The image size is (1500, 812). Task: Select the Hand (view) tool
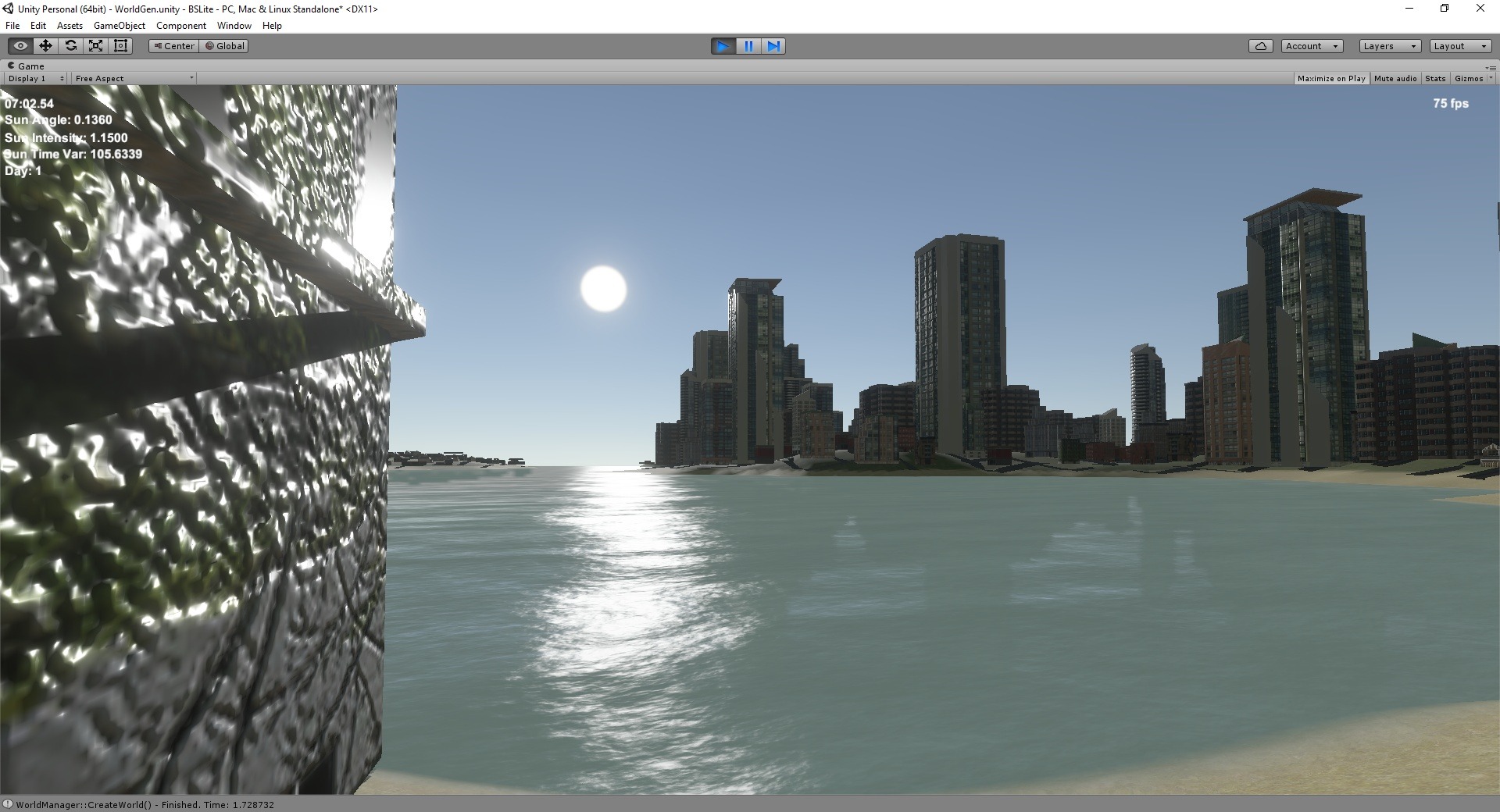pos(20,46)
